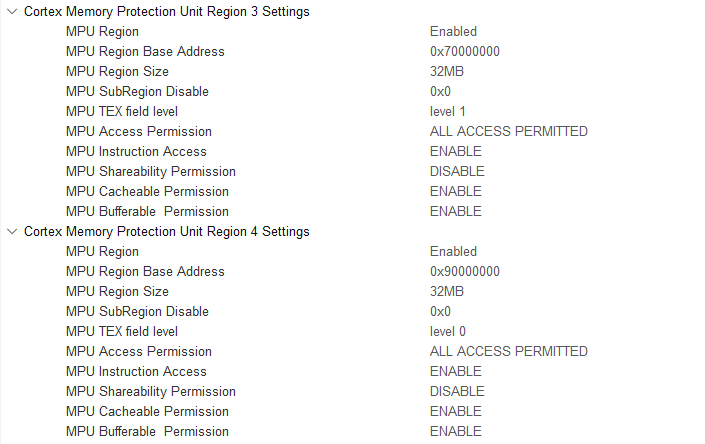Screen dimensions: 705x444
Task: Change Region 3 TEX field level 1 value
Action: pos(447,112)
